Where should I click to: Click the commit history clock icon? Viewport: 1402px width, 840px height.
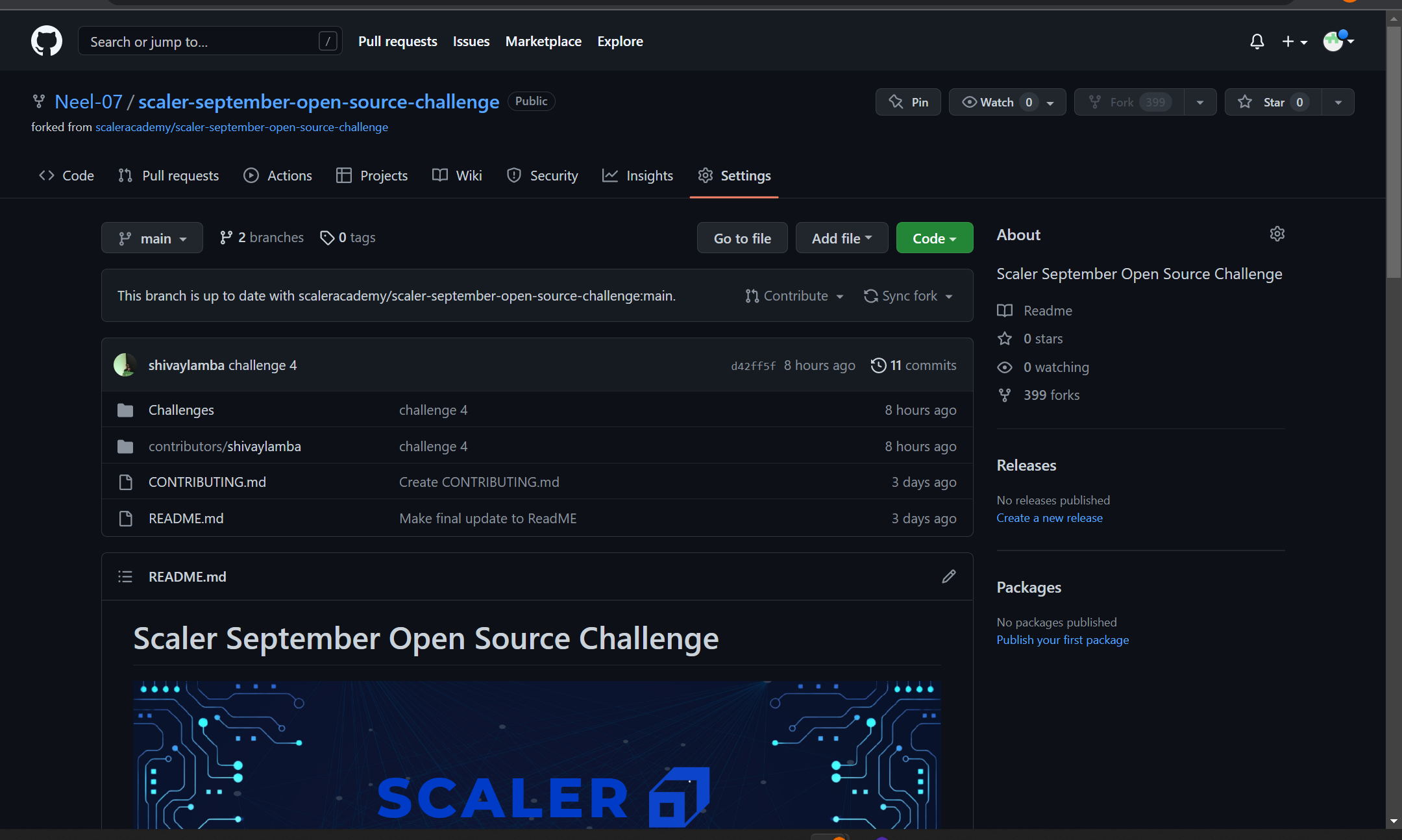point(878,365)
